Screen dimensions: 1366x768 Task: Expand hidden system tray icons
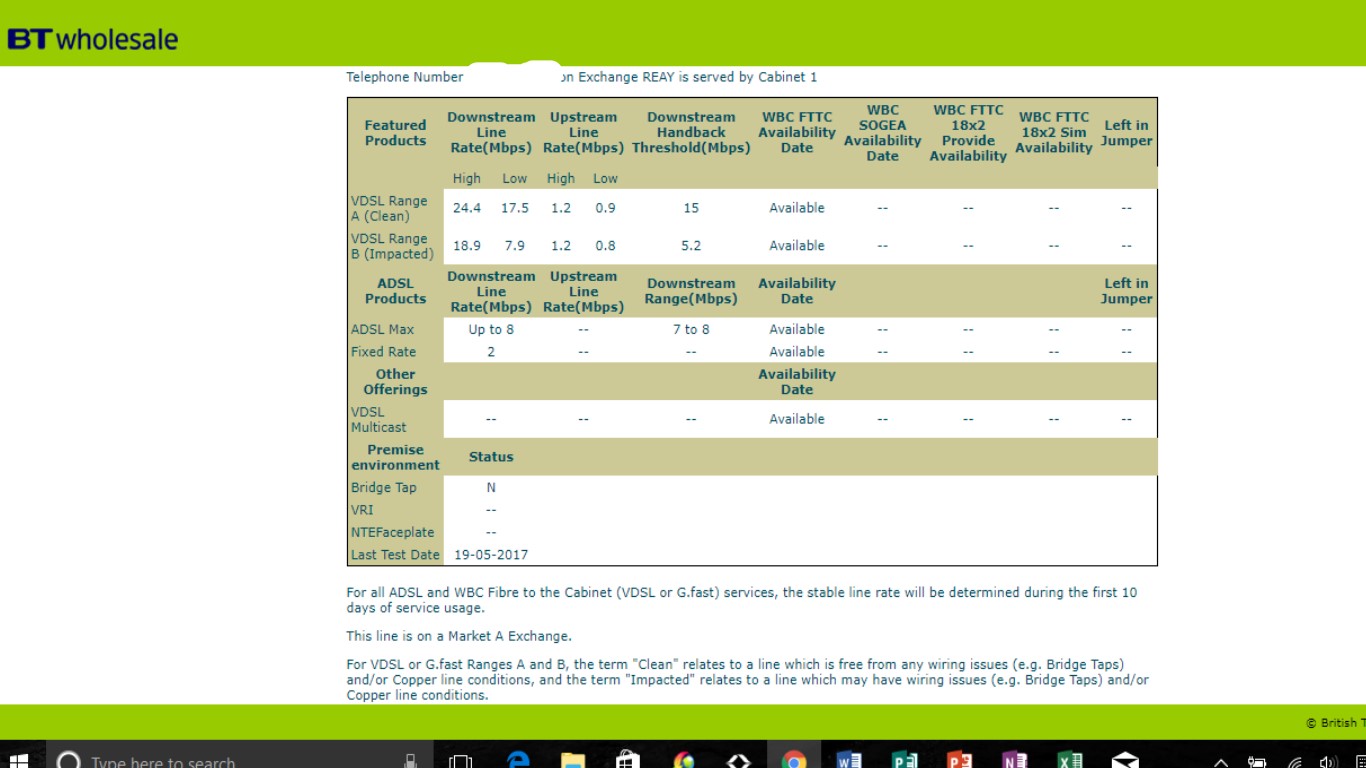pos(1221,762)
